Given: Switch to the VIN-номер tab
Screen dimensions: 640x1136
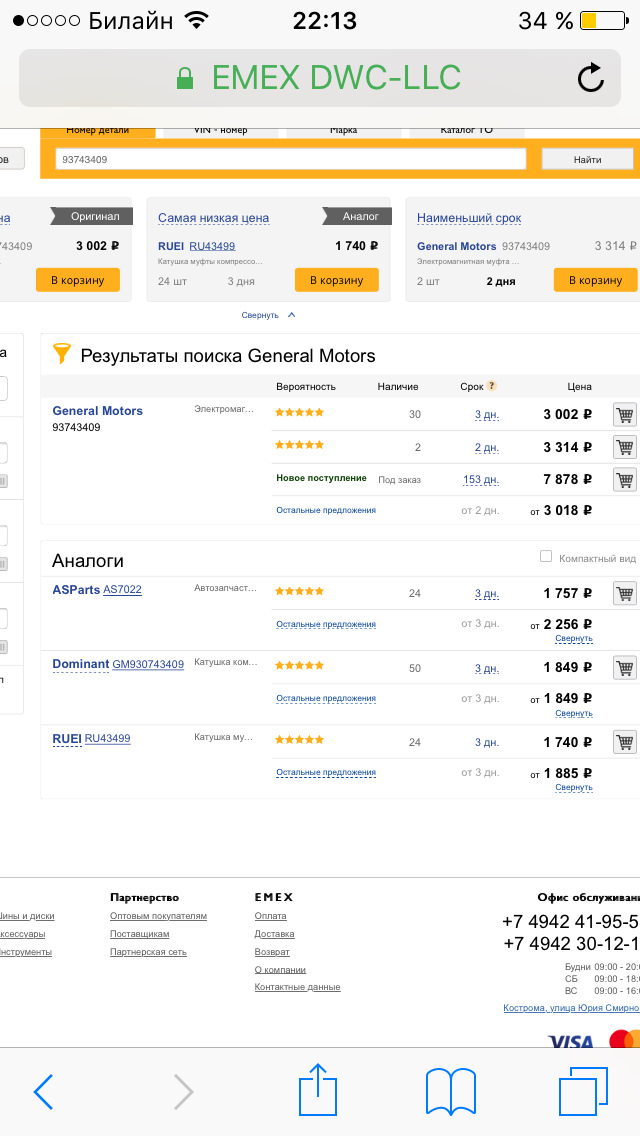Looking at the screenshot, I should point(219,130).
